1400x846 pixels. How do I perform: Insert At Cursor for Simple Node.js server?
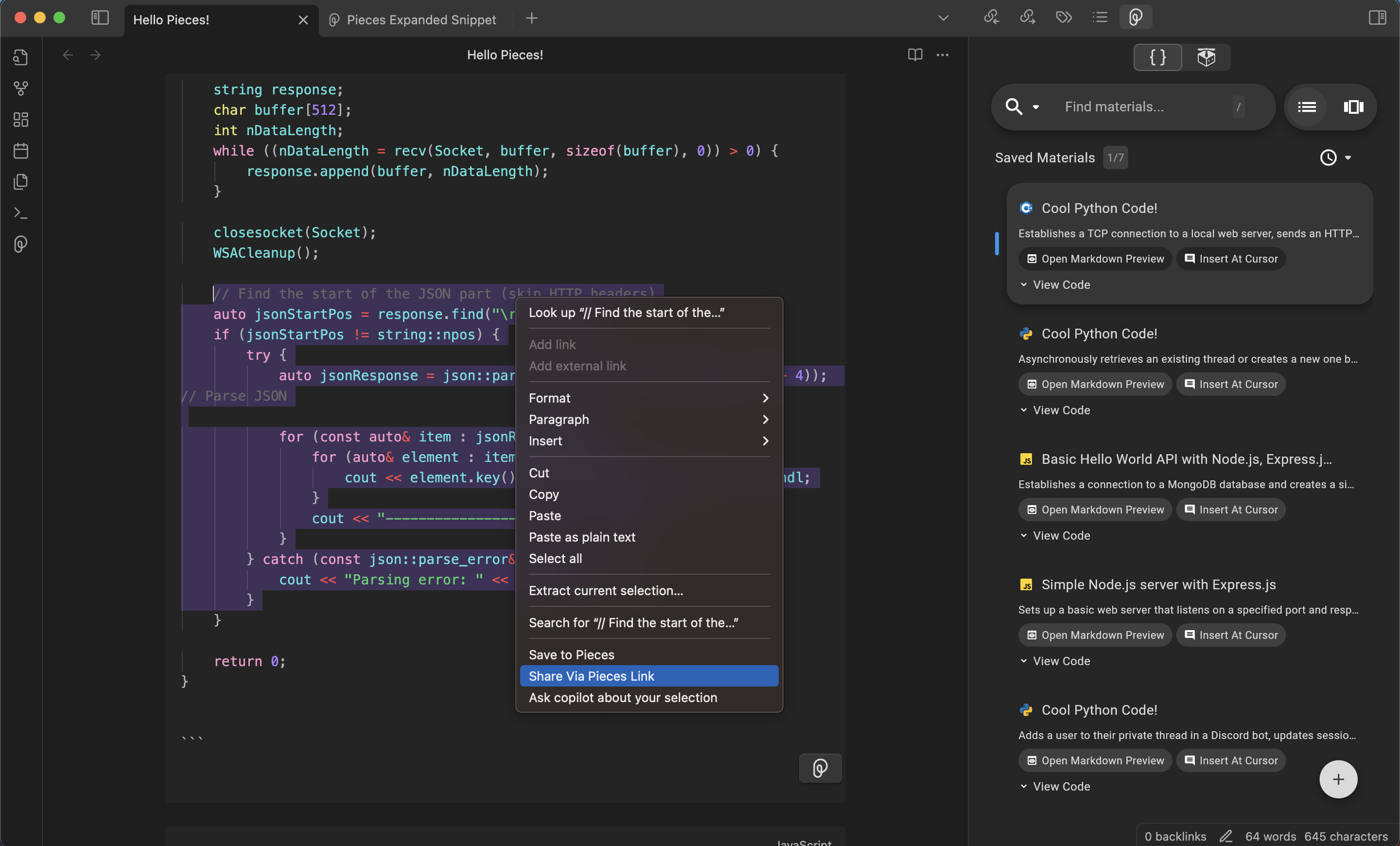pyautogui.click(x=1231, y=635)
